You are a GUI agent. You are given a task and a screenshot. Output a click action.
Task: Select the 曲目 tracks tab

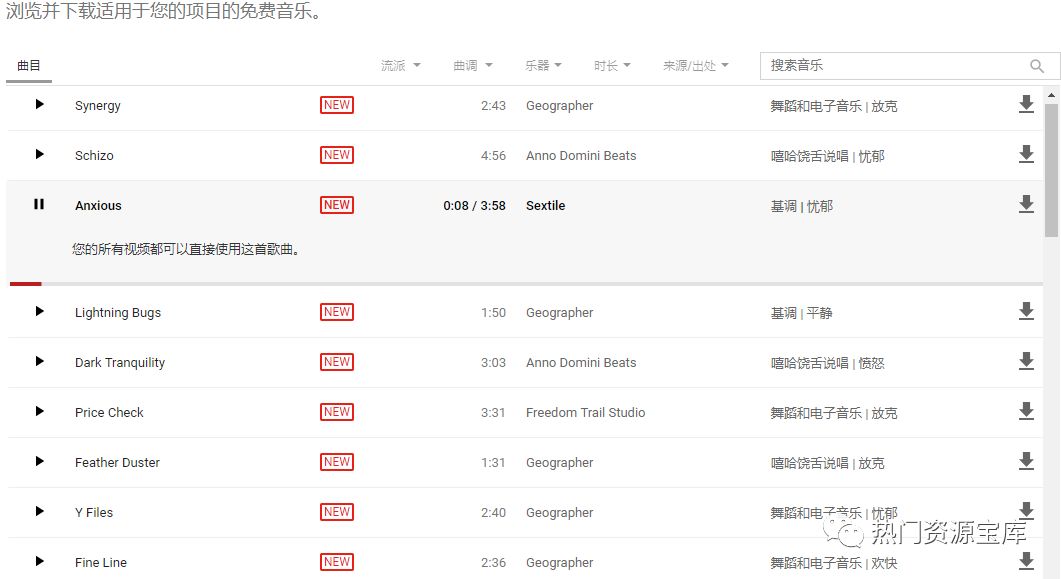(29, 66)
